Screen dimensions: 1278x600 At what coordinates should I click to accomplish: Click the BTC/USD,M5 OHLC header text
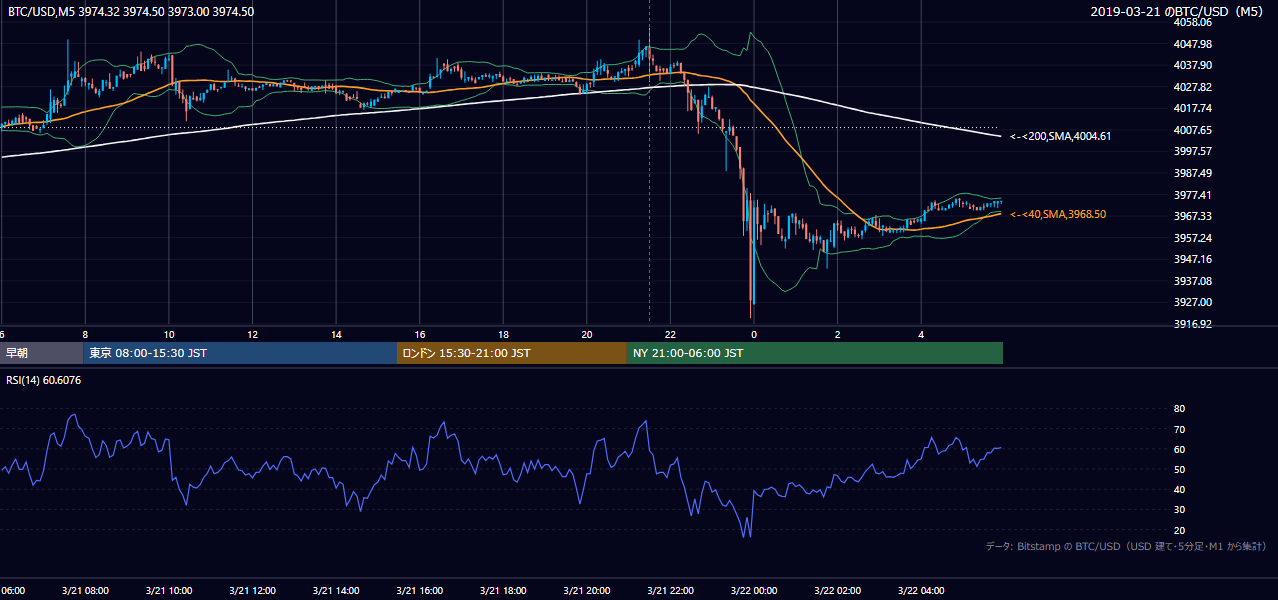click(131, 11)
